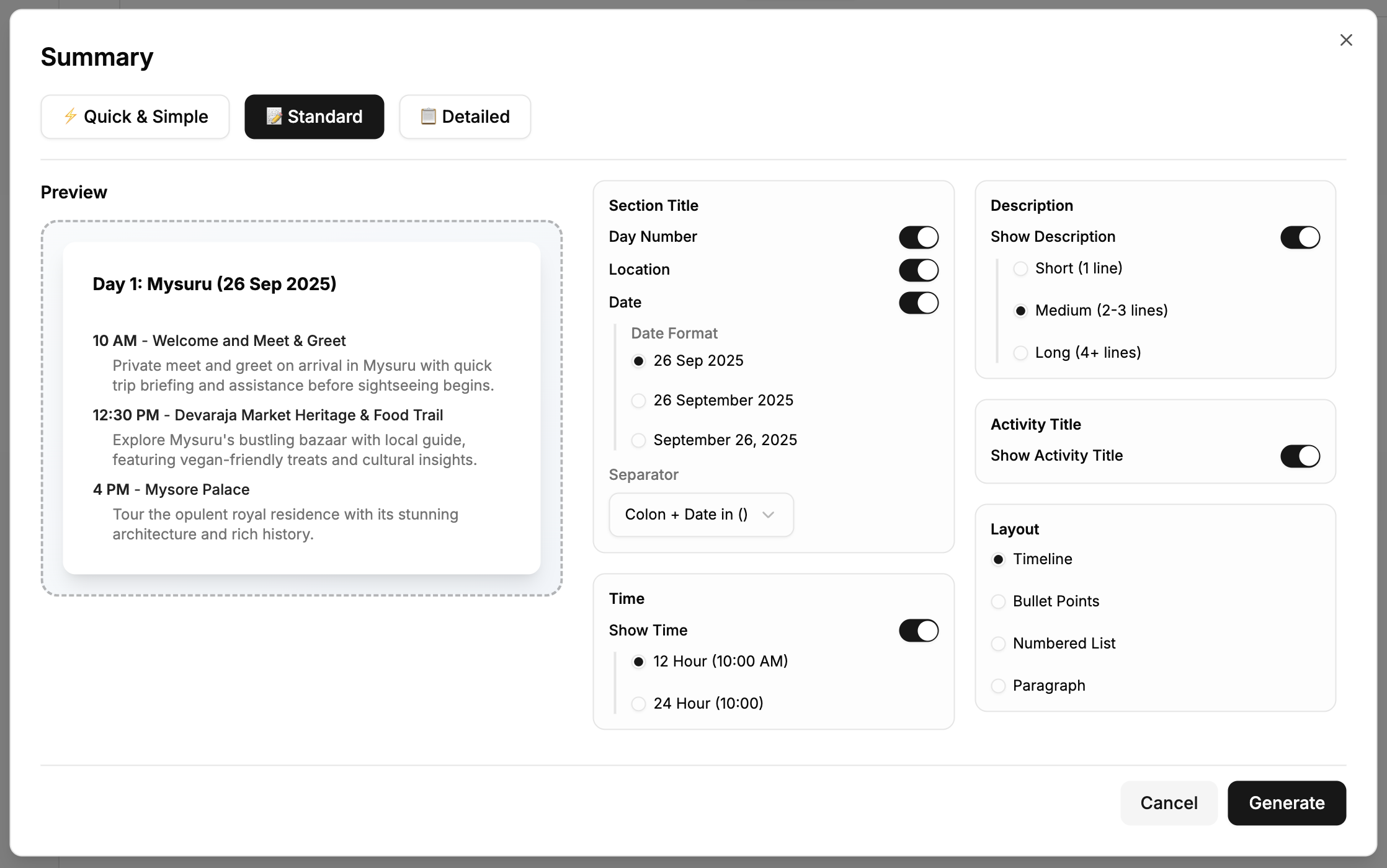Click the clipboard icon on Detailed tab
This screenshot has height=868, width=1387.
427,117
